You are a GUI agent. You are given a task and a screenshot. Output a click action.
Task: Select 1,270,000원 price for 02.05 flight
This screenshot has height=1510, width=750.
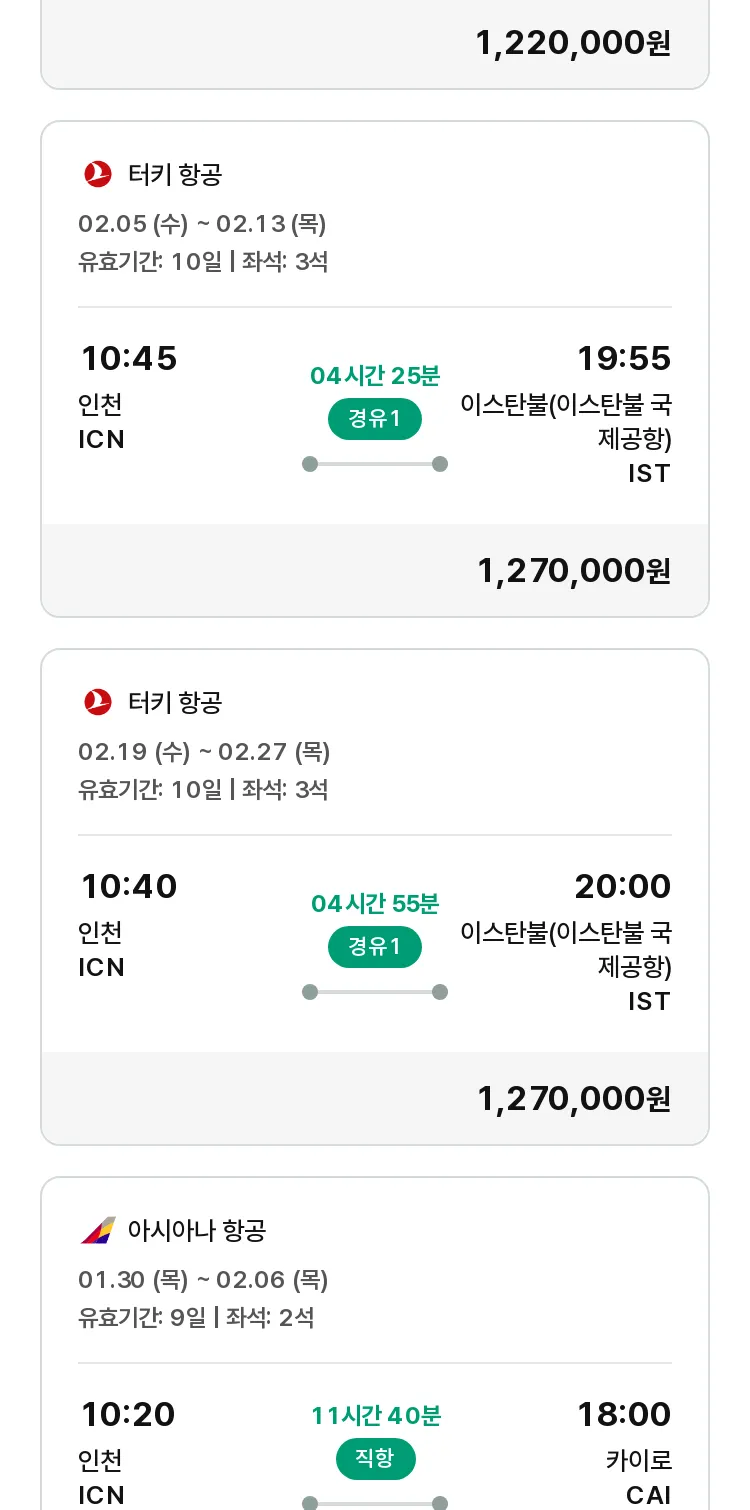(574, 571)
